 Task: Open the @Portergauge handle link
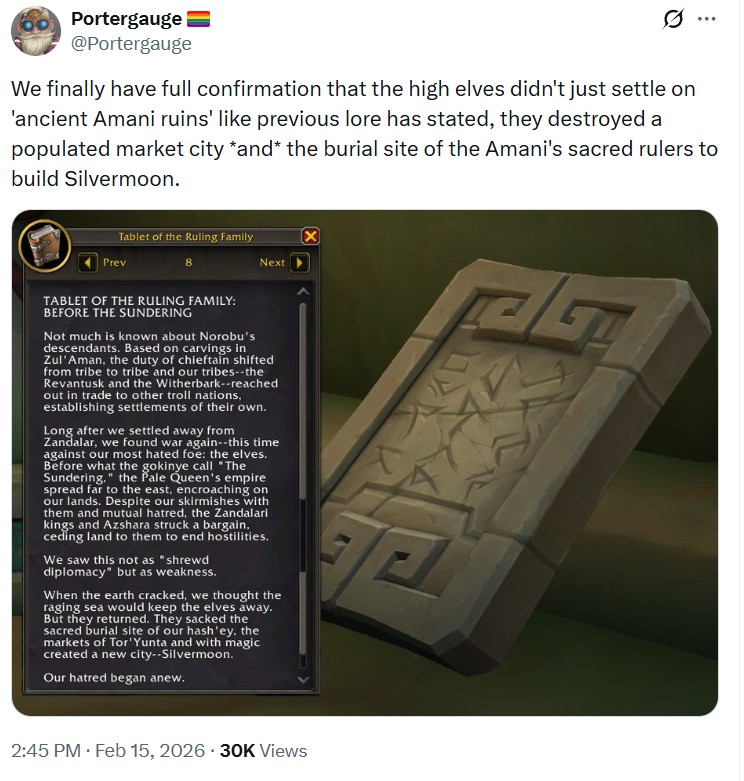[131, 44]
